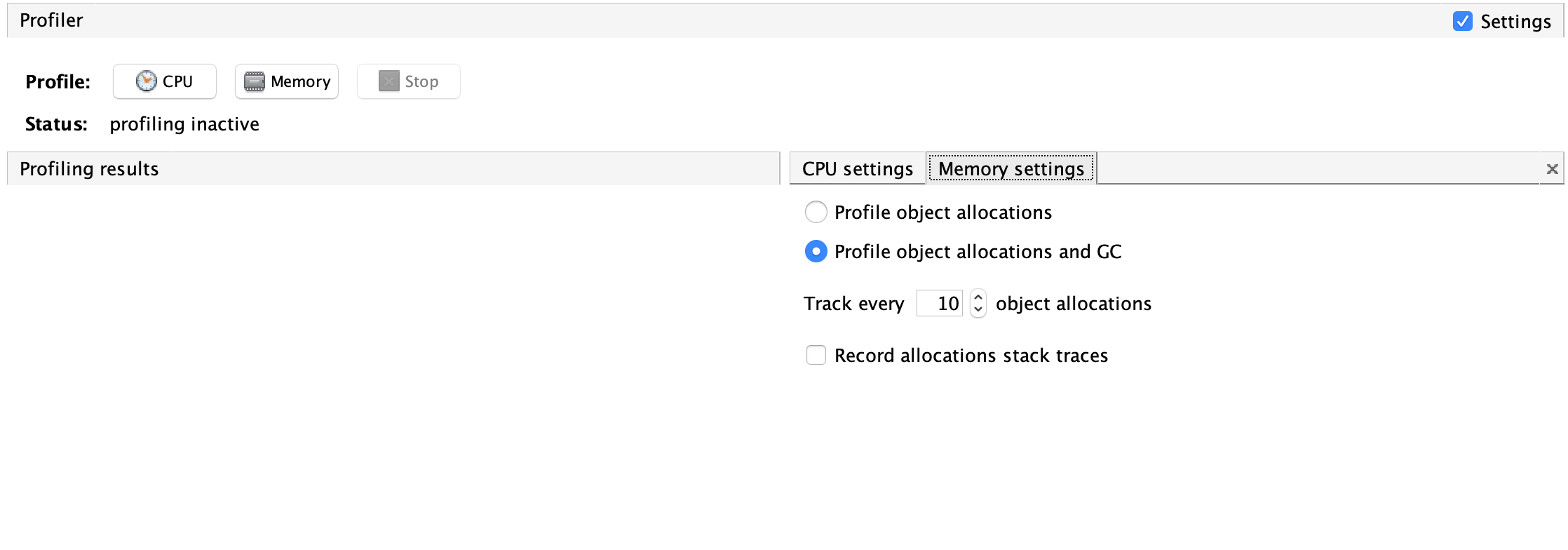
Task: Click the bold 'Status:' label
Action: pos(56,124)
